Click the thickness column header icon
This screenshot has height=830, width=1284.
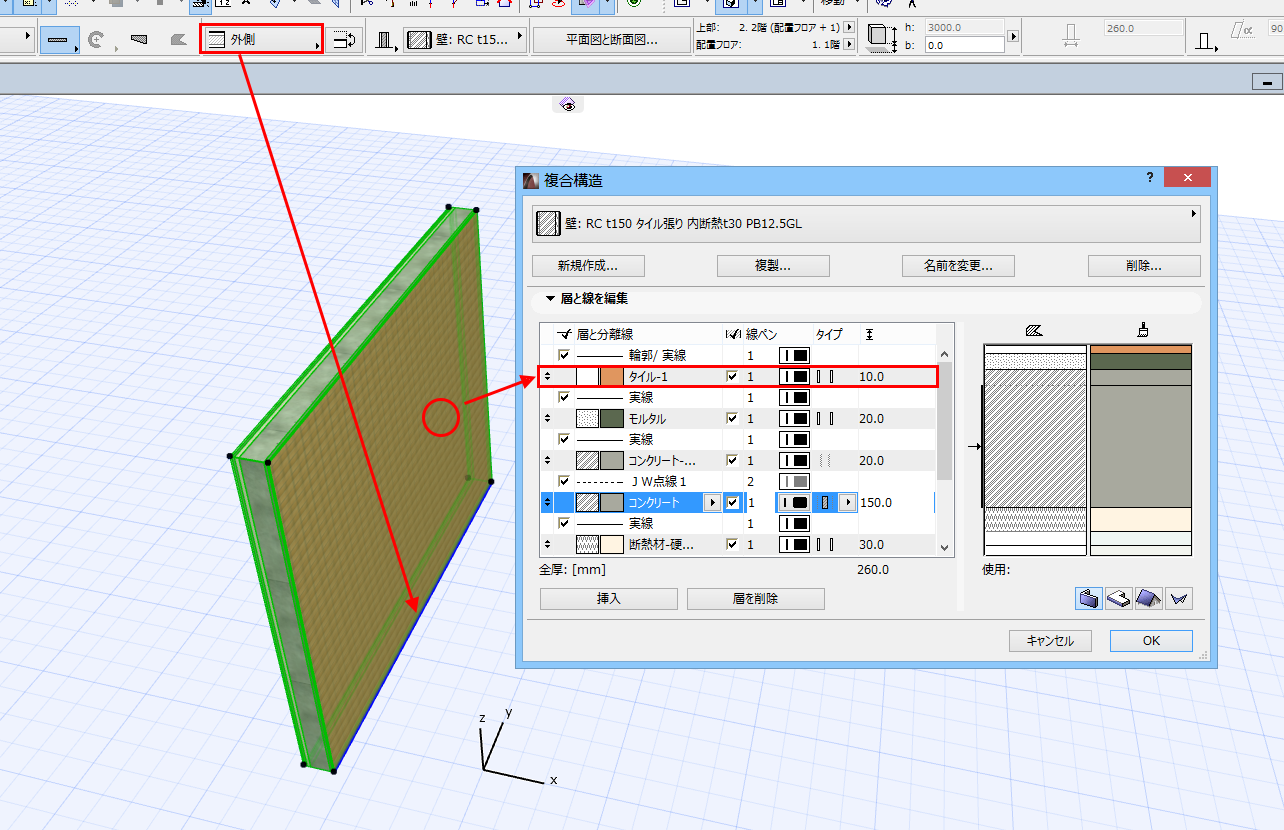coord(869,334)
